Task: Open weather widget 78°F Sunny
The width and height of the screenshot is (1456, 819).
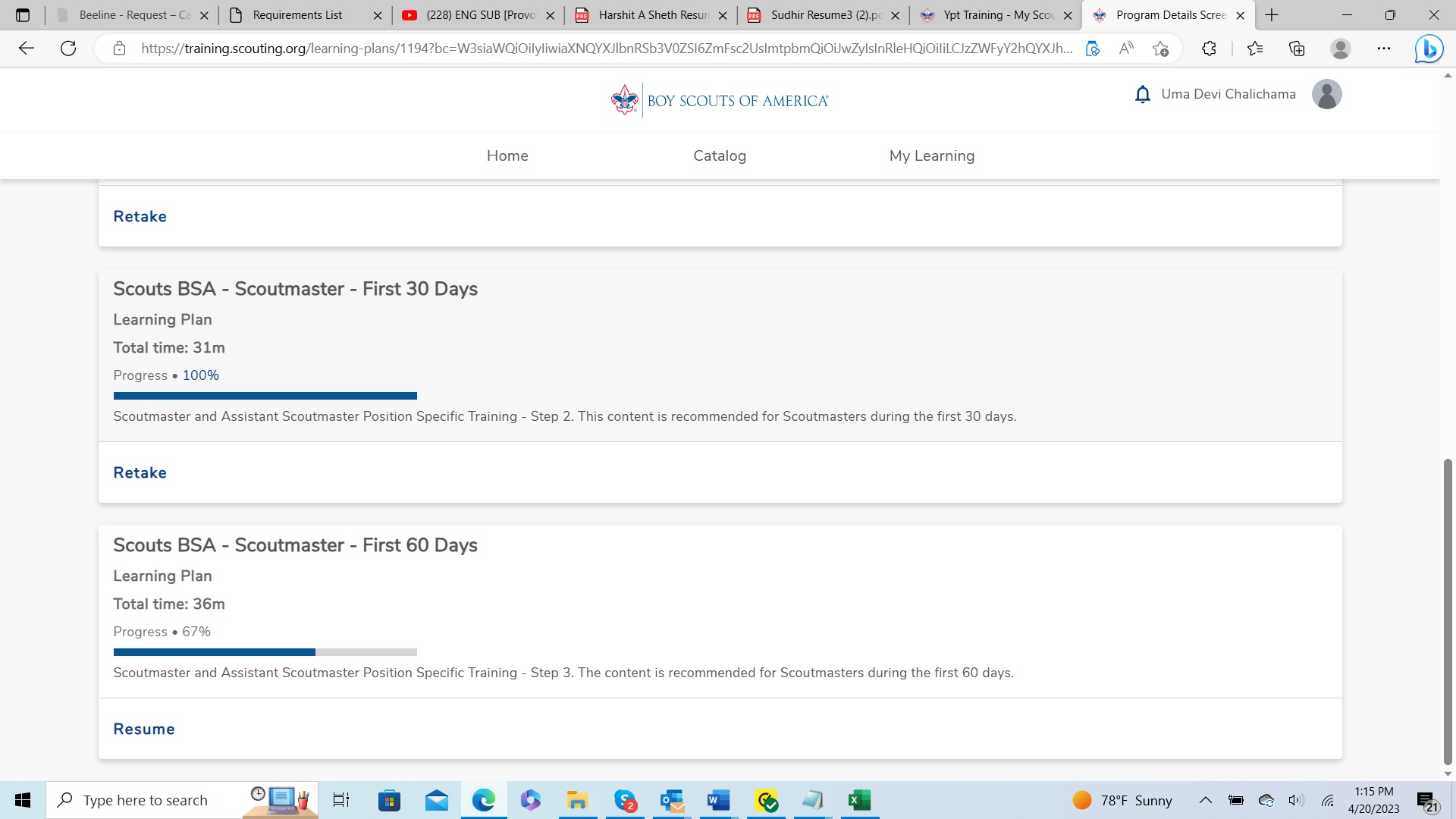Action: click(1122, 800)
